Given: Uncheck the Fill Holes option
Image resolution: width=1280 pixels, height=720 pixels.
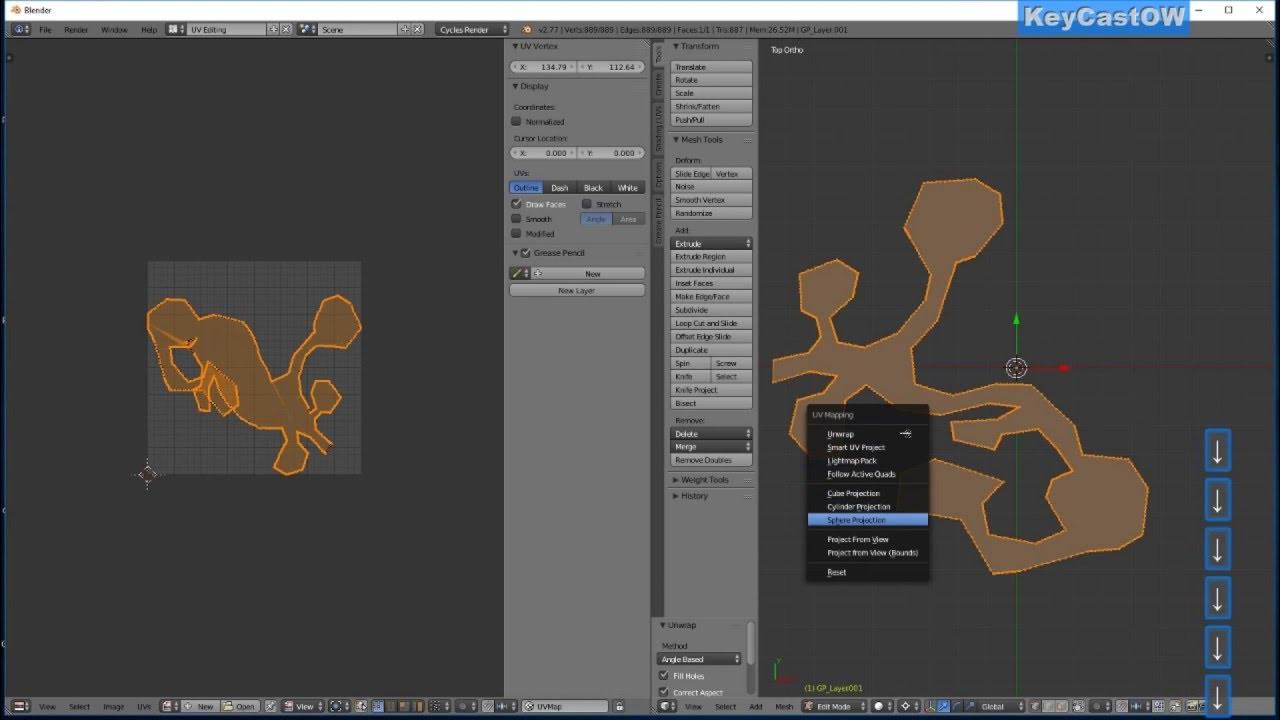Looking at the screenshot, I should coord(664,676).
